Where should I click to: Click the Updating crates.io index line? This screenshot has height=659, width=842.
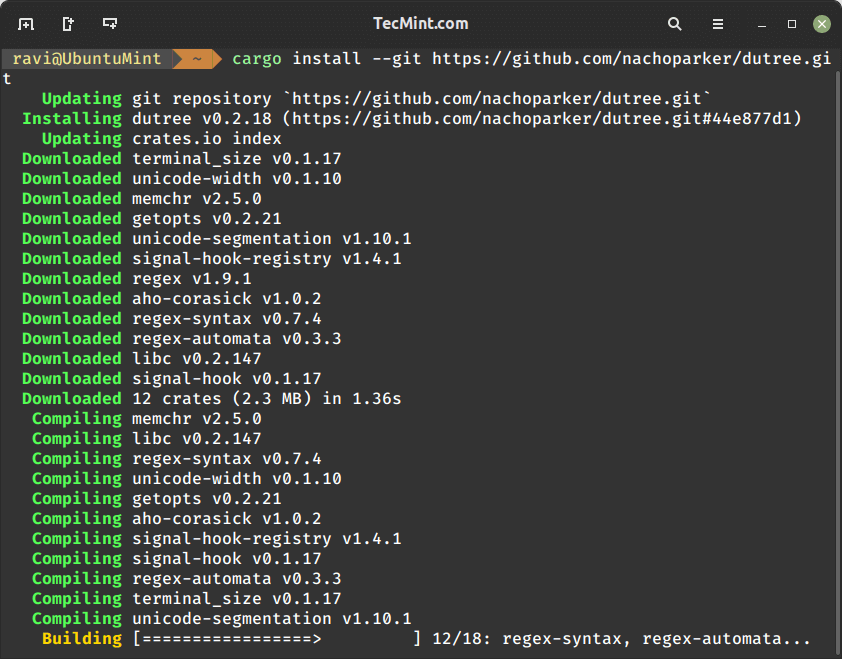coord(162,139)
